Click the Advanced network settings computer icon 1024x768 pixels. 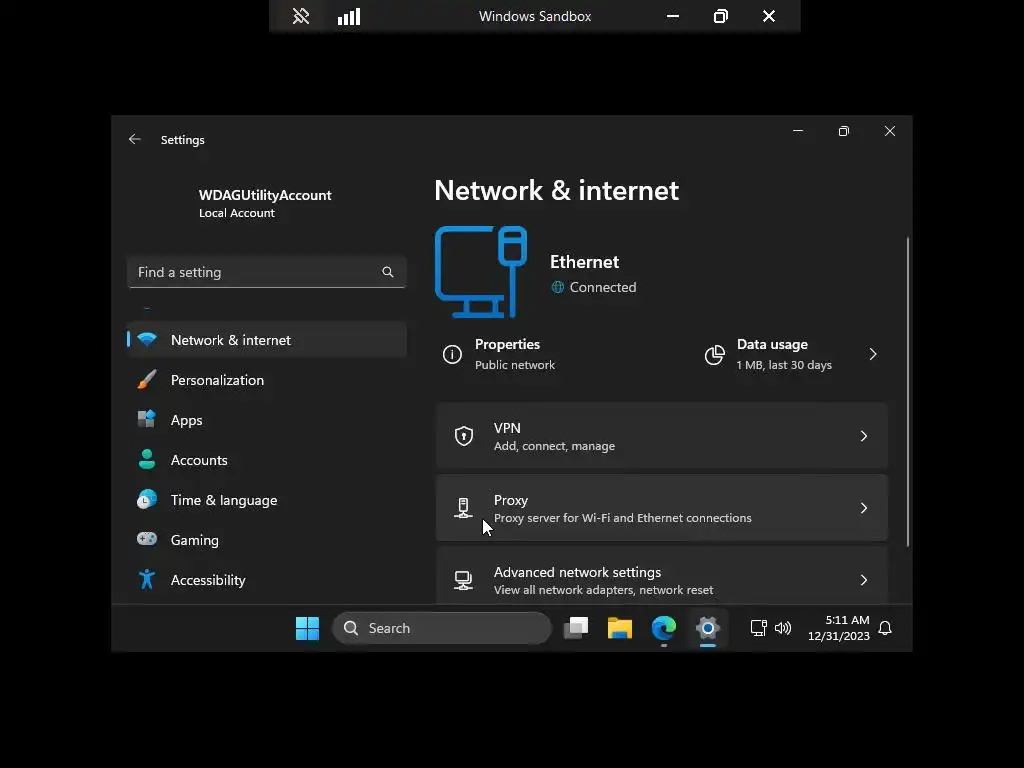point(463,580)
